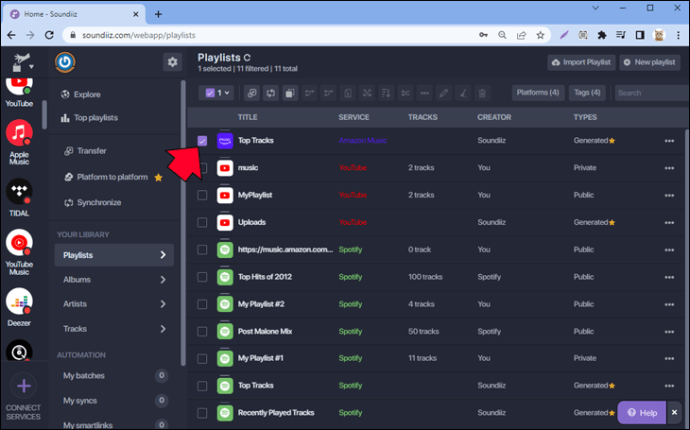Click the playlist Search field

click(x=652, y=93)
